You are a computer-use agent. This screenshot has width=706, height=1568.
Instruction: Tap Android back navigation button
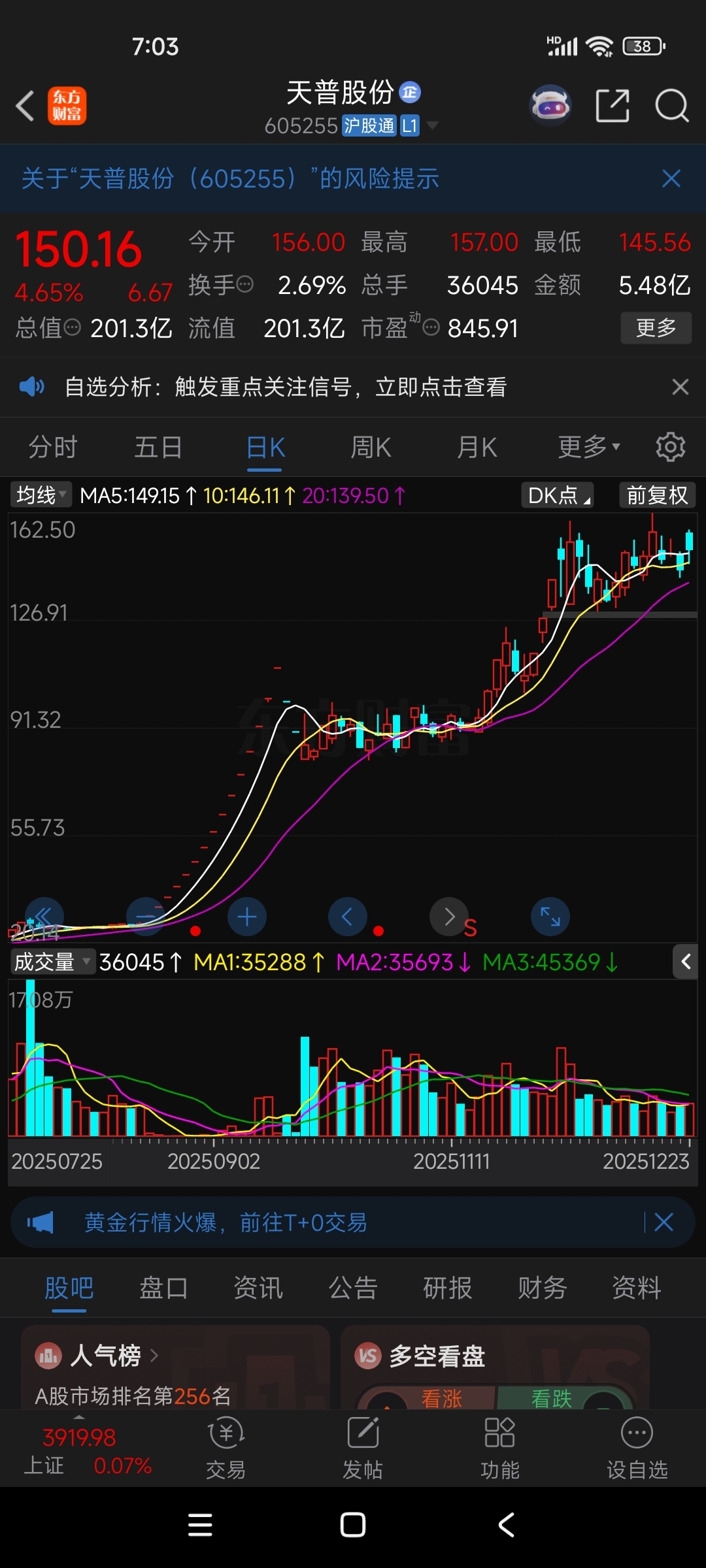point(506,1526)
